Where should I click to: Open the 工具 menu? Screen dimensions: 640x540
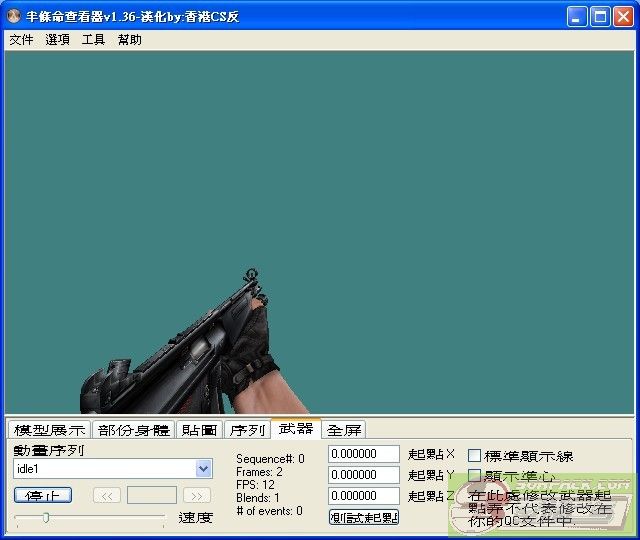pos(93,40)
